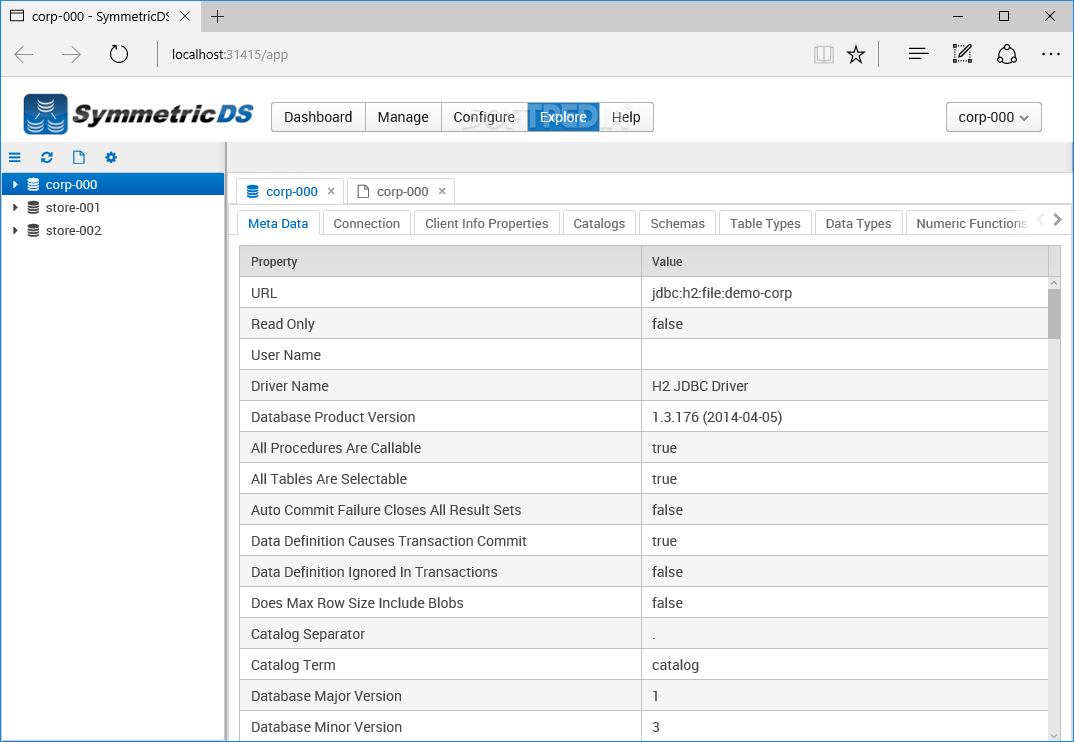This screenshot has width=1074, height=742.
Task: Sort by the Property column header
Action: pos(440,262)
